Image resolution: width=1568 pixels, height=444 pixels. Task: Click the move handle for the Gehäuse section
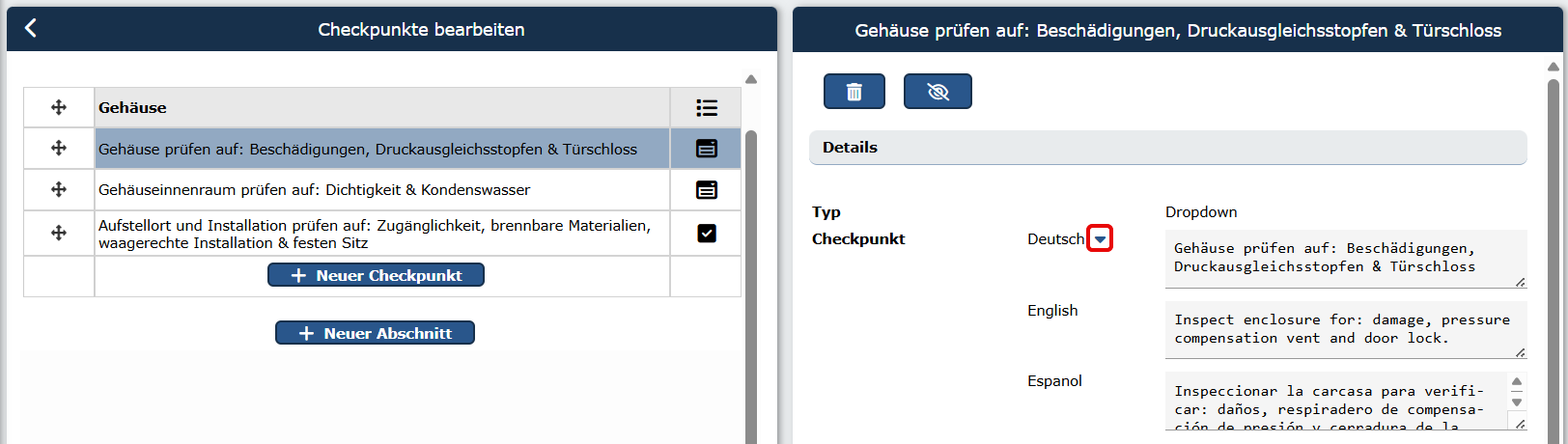59,107
